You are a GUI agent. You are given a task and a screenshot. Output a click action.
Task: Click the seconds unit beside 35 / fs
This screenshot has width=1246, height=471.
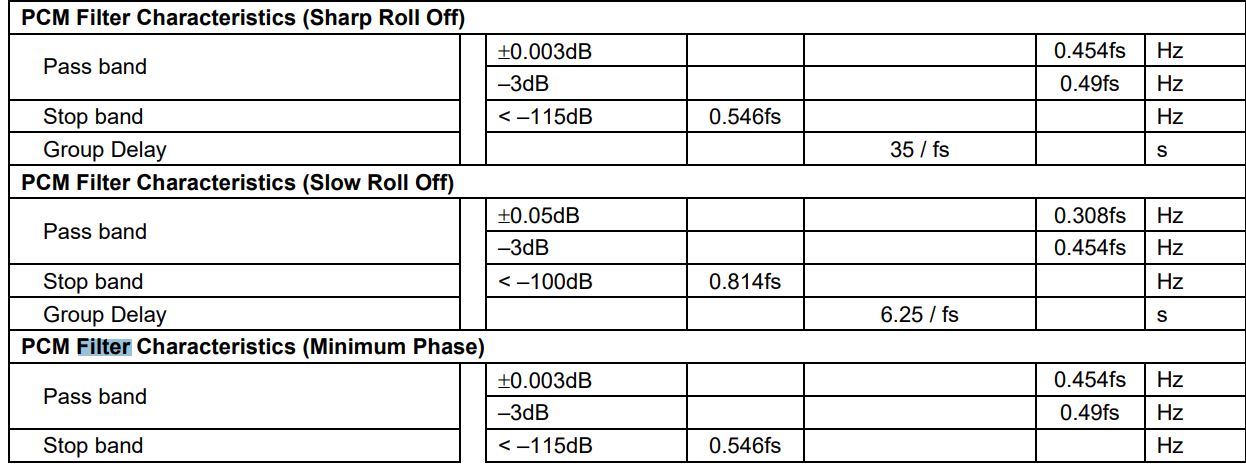(x=1162, y=150)
